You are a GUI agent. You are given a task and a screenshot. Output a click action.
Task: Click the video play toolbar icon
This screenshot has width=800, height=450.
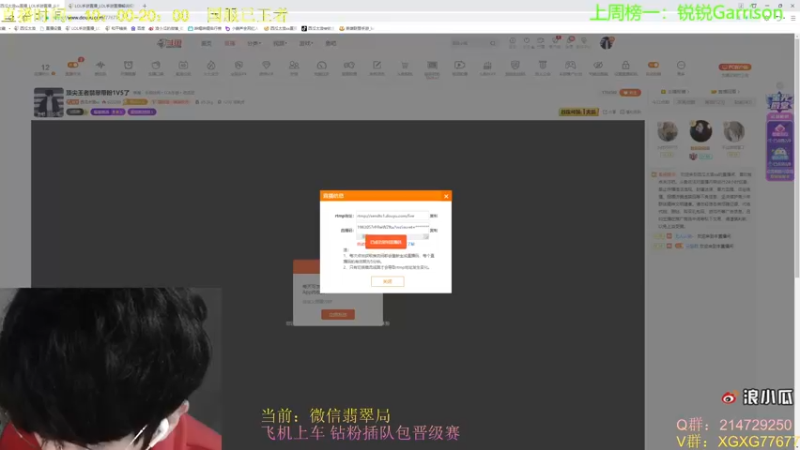pyautogui.click(x=460, y=65)
